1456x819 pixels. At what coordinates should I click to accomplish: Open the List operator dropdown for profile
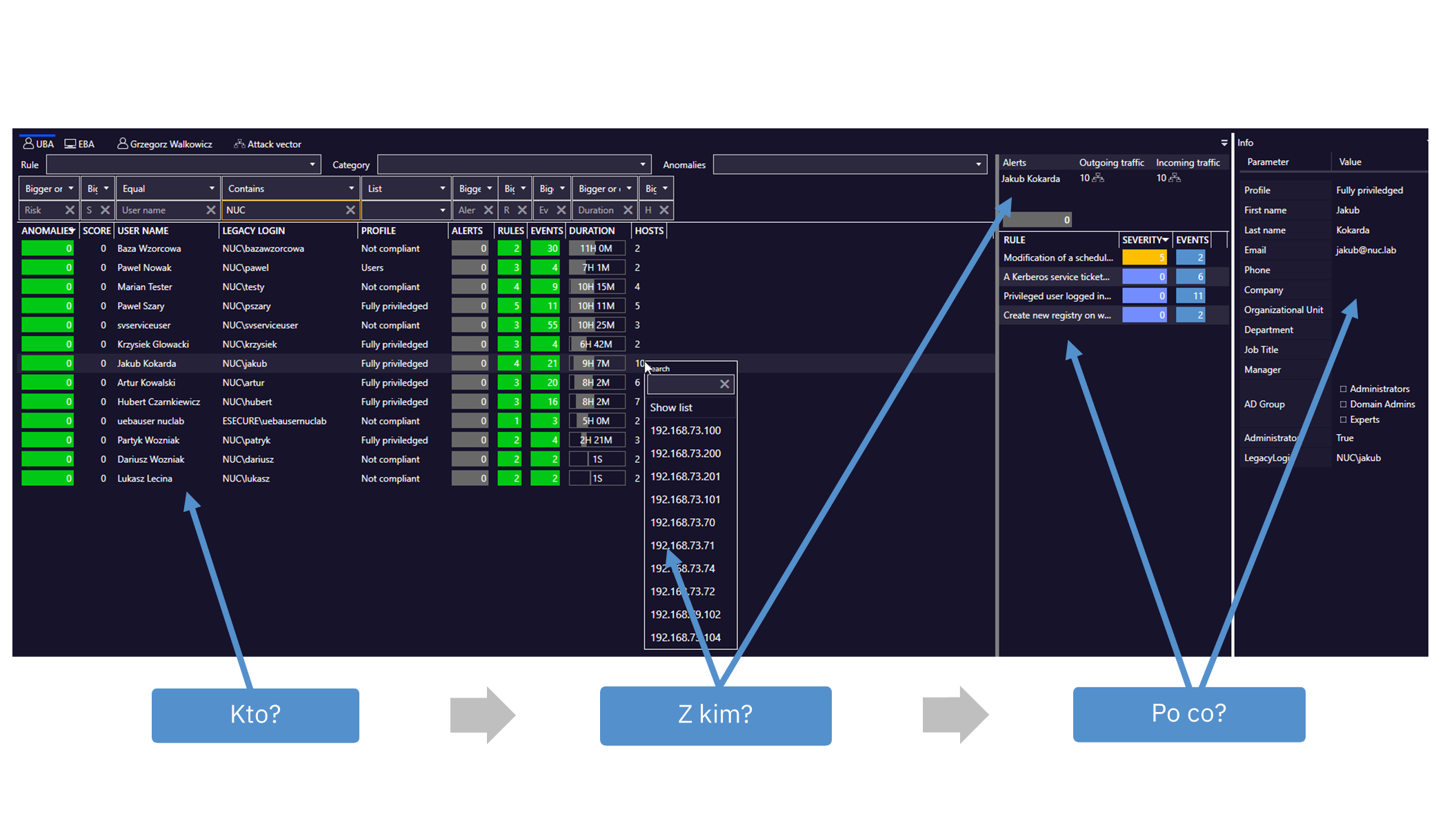click(x=406, y=188)
